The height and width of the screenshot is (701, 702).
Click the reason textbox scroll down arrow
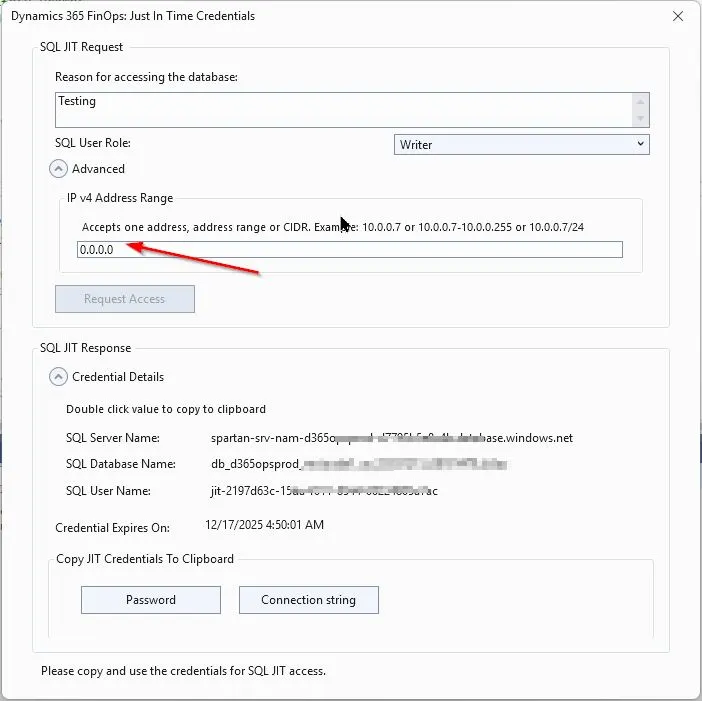pyautogui.click(x=640, y=118)
